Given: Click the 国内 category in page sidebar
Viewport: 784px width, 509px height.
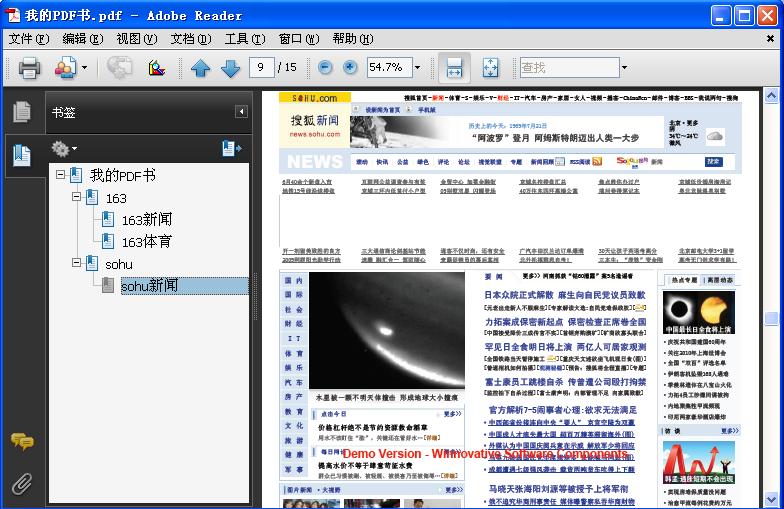Looking at the screenshot, I should point(294,280).
